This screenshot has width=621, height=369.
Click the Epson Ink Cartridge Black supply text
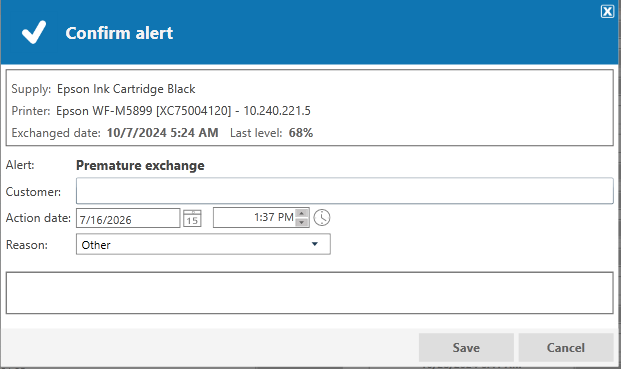click(126, 89)
